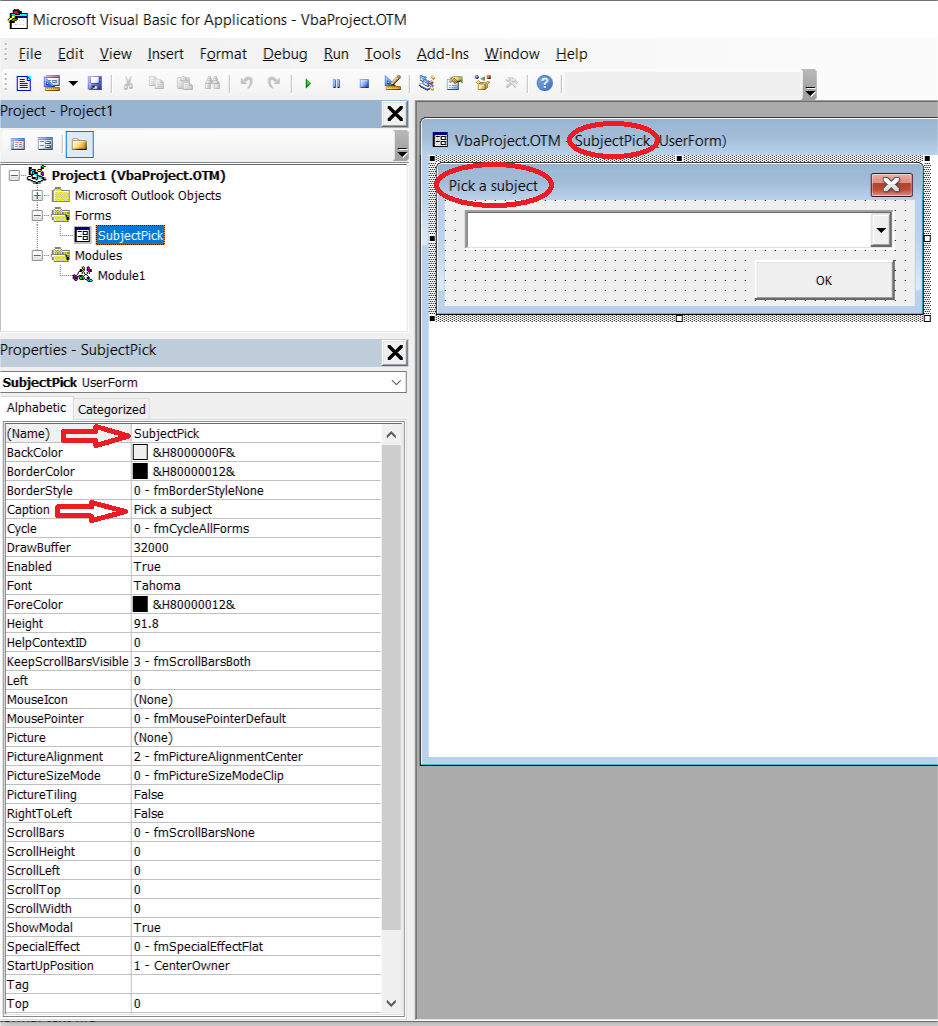Toggle Design Mode icon in toolbar
Viewport: 938px width, 1026px height.
click(392, 83)
